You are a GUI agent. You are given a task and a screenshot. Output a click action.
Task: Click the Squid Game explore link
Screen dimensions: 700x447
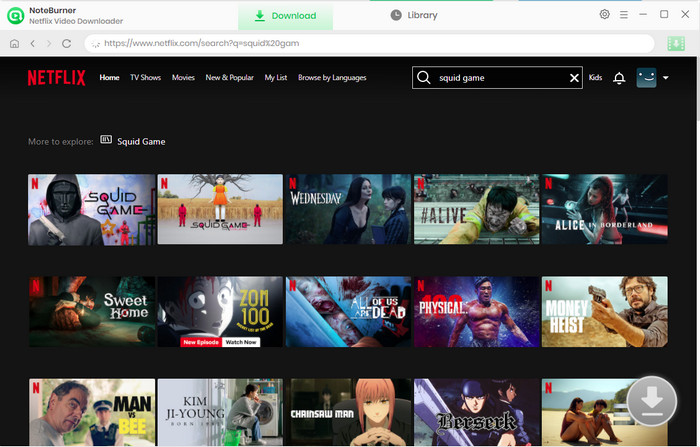point(141,142)
